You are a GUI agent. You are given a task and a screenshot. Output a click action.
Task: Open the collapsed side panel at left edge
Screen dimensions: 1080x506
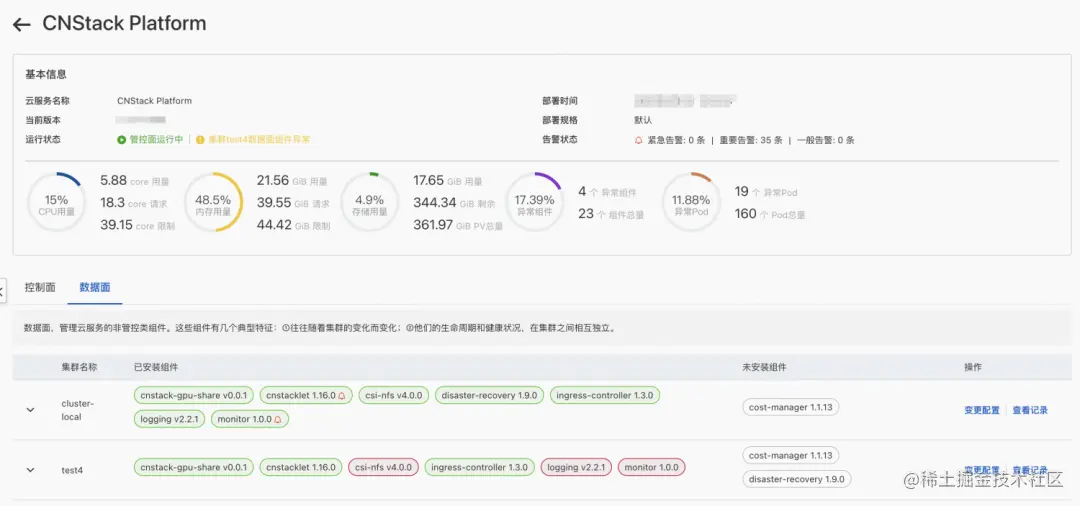(x=2, y=291)
